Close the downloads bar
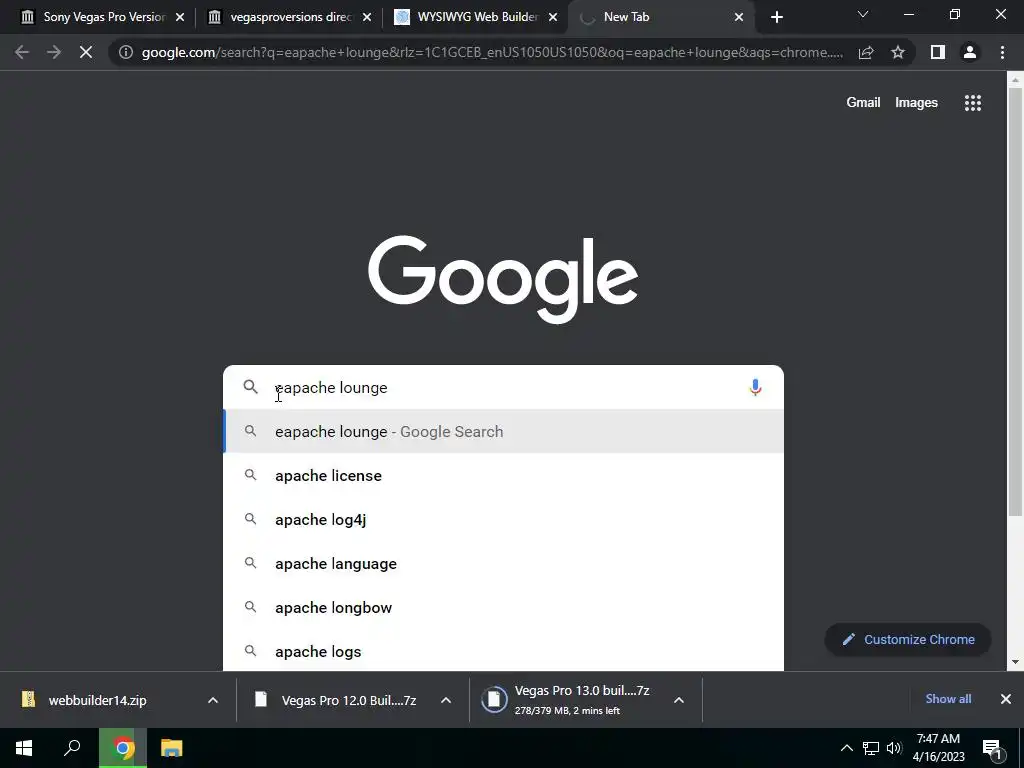Viewport: 1024px width, 768px height. [x=1006, y=699]
